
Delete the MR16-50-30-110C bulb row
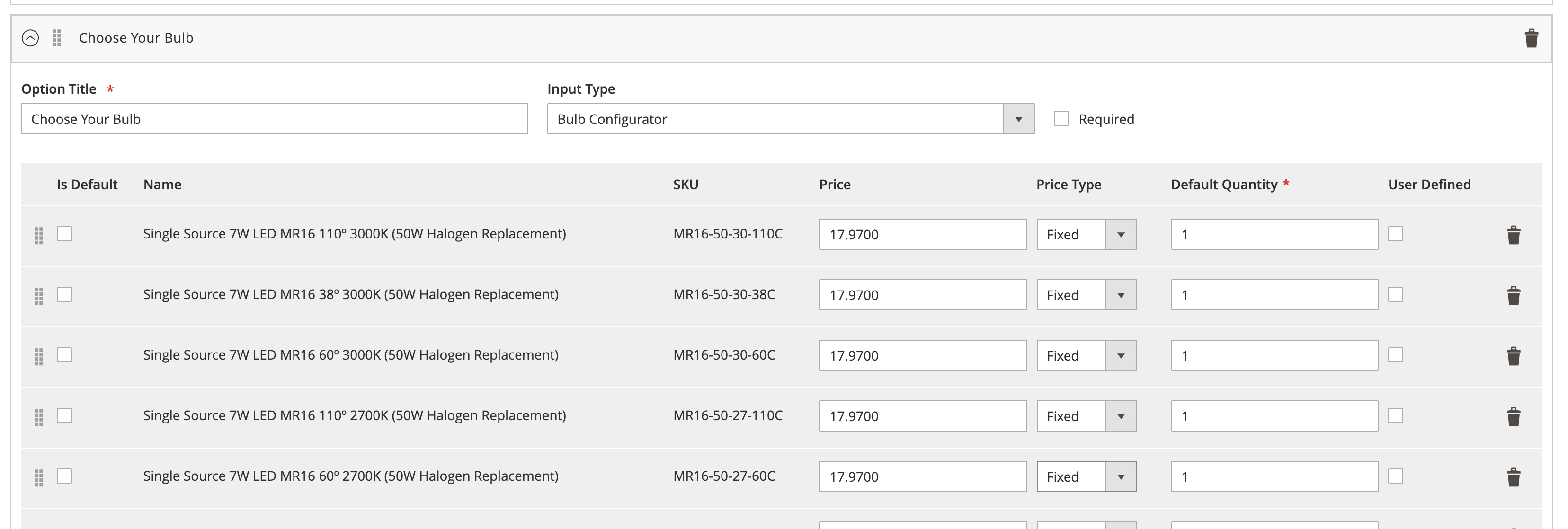pos(1513,235)
